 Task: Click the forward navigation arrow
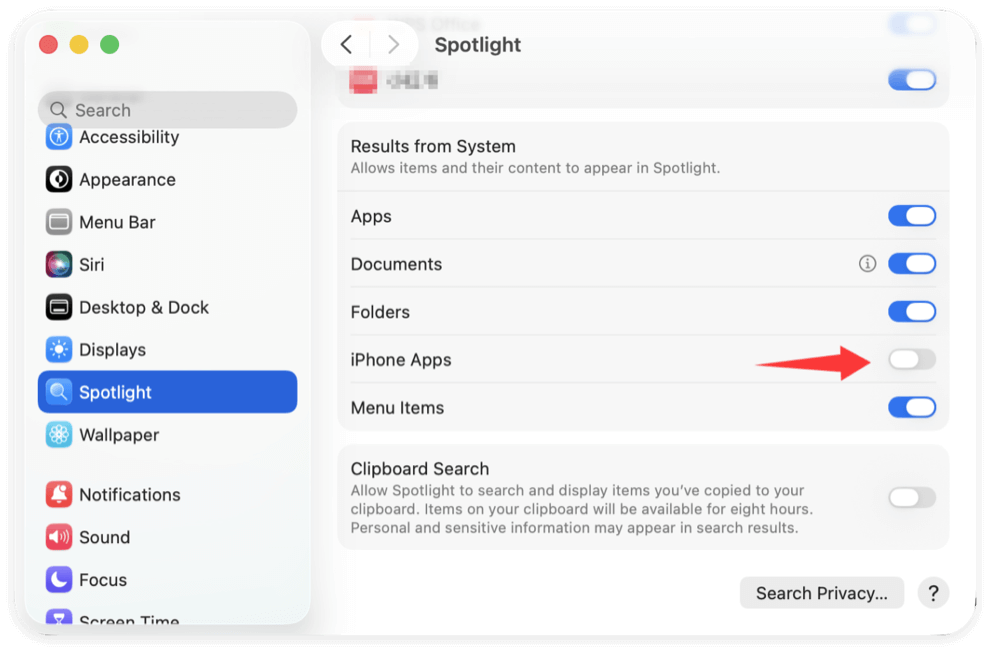tap(392, 44)
